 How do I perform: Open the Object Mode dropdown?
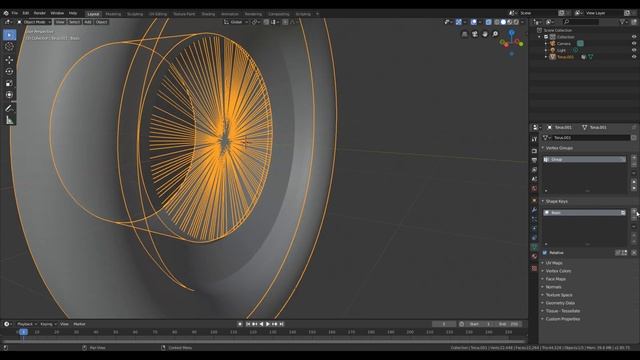[x=34, y=22]
